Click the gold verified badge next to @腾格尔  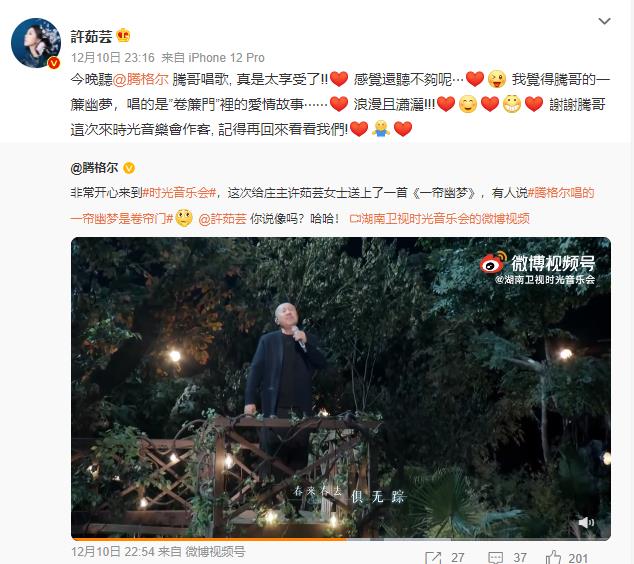(129, 168)
